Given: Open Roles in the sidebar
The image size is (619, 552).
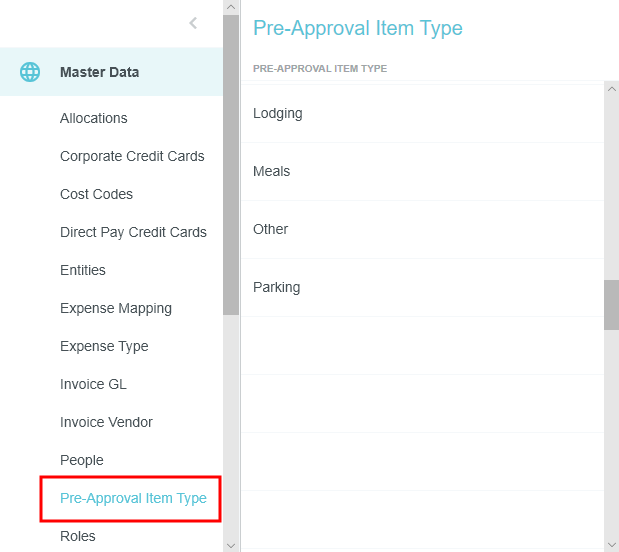Looking at the screenshot, I should pos(78,536).
